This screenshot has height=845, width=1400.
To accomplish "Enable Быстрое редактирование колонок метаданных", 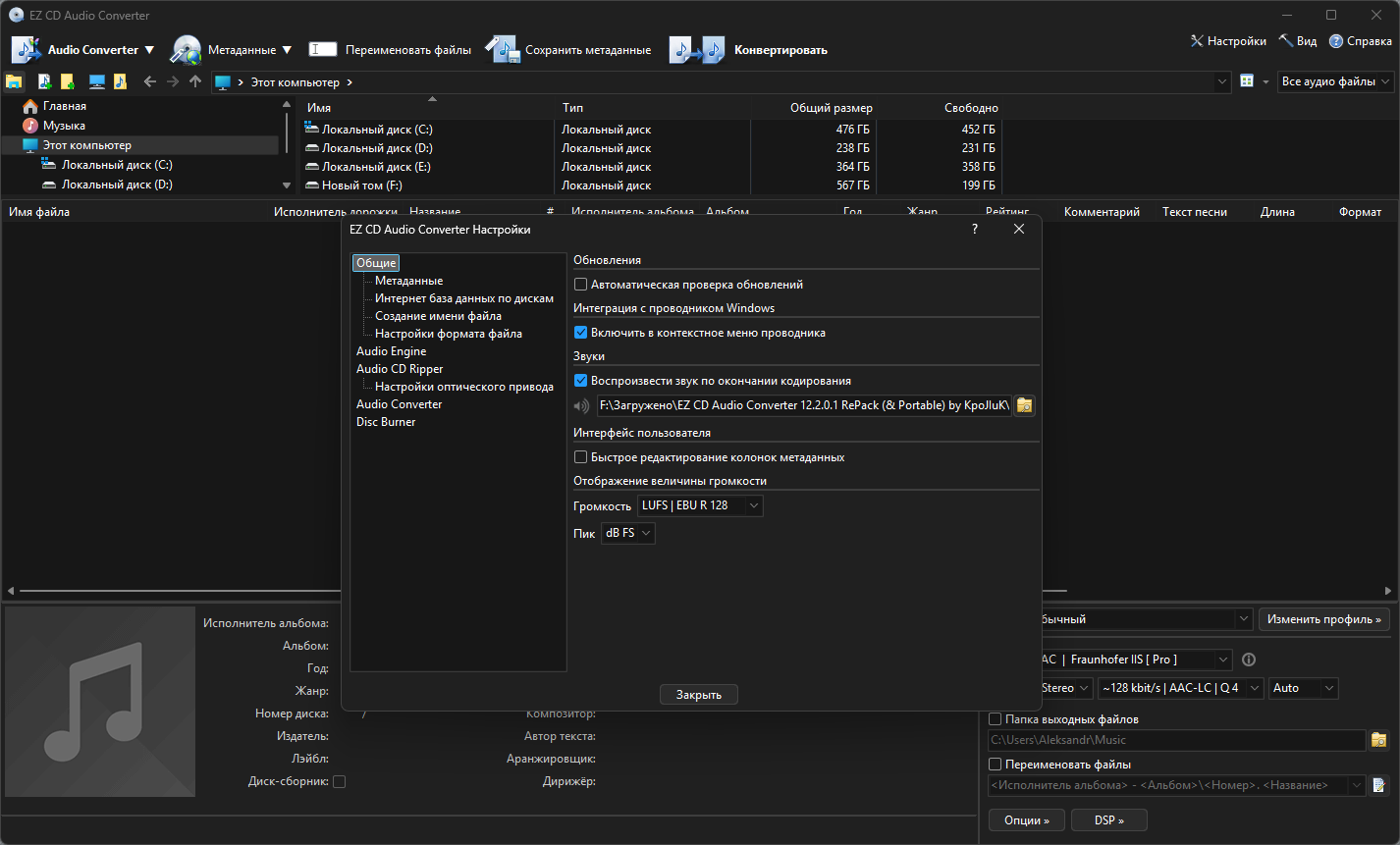I will coord(581,457).
